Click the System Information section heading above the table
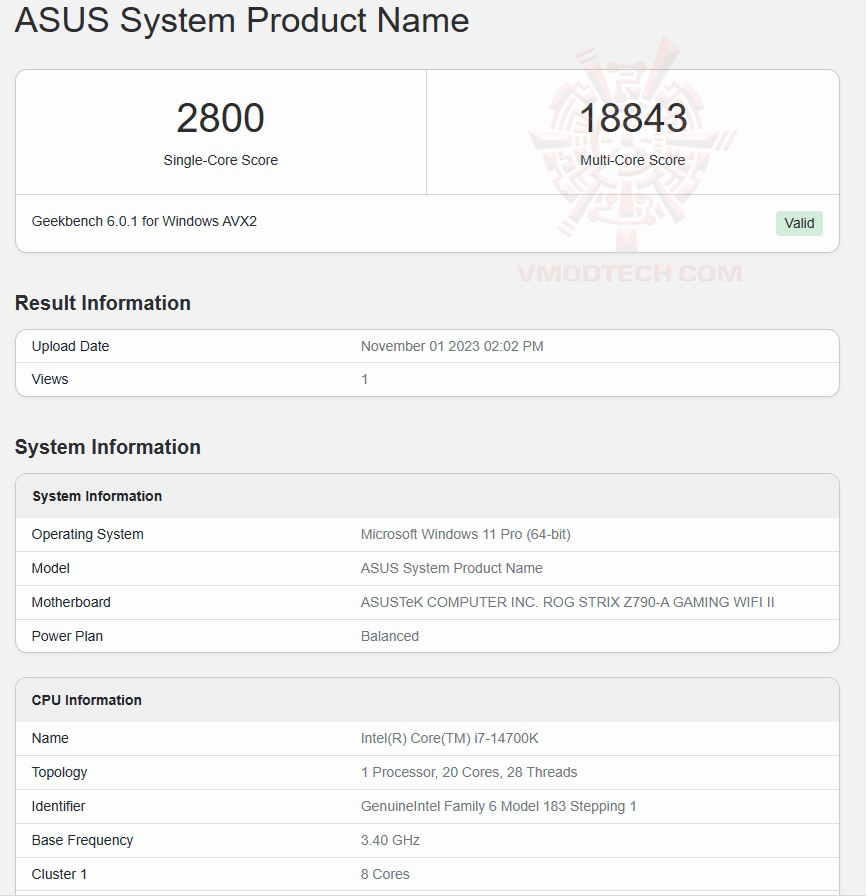Viewport: 867px width, 896px height. (x=108, y=447)
